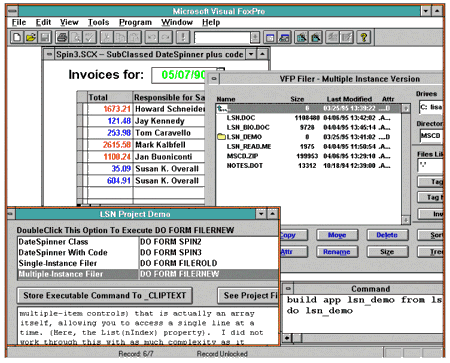The image size is (450, 363).
Task: Open the Spin3.SCX window control menu box
Action: pyautogui.click(x=49, y=54)
